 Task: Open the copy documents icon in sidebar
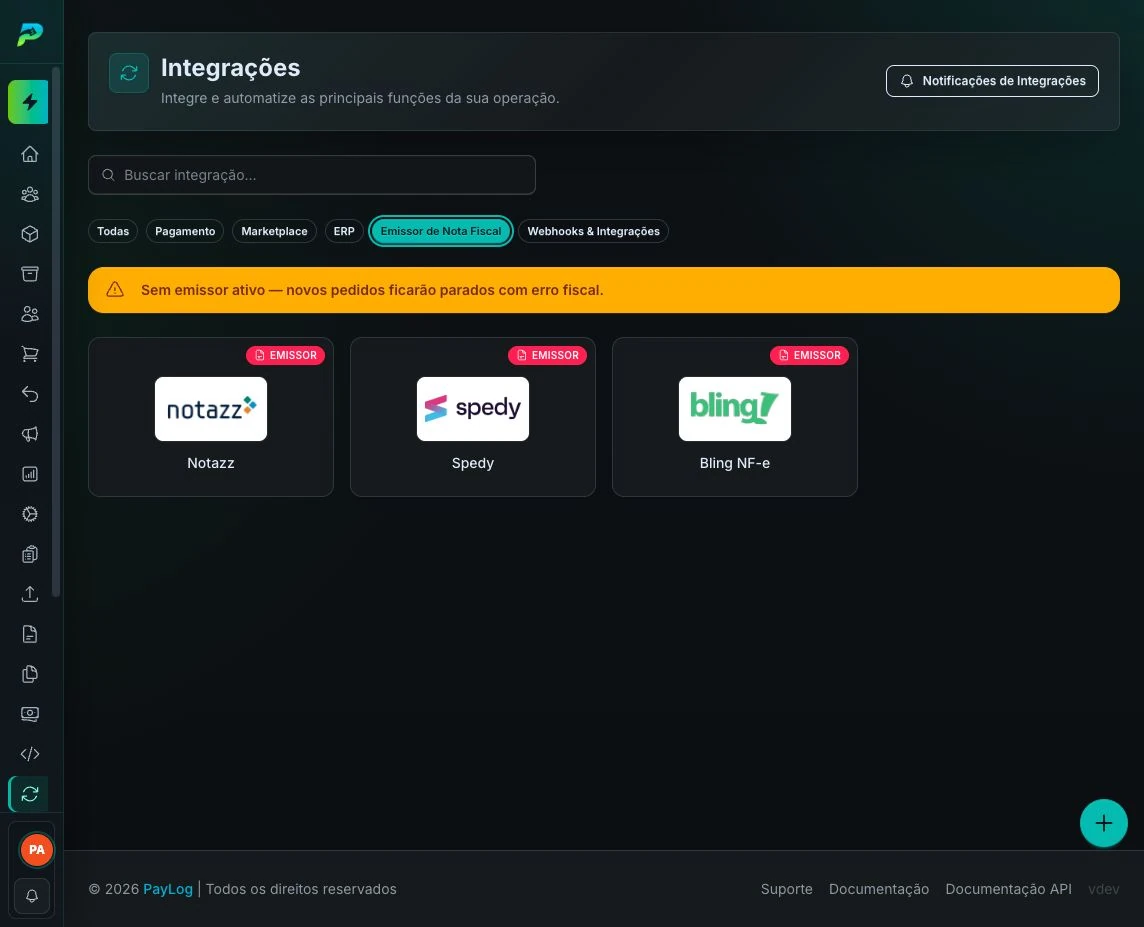(30, 674)
